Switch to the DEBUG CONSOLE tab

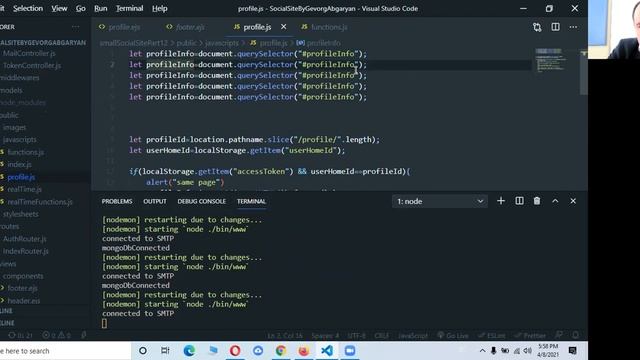coord(202,201)
